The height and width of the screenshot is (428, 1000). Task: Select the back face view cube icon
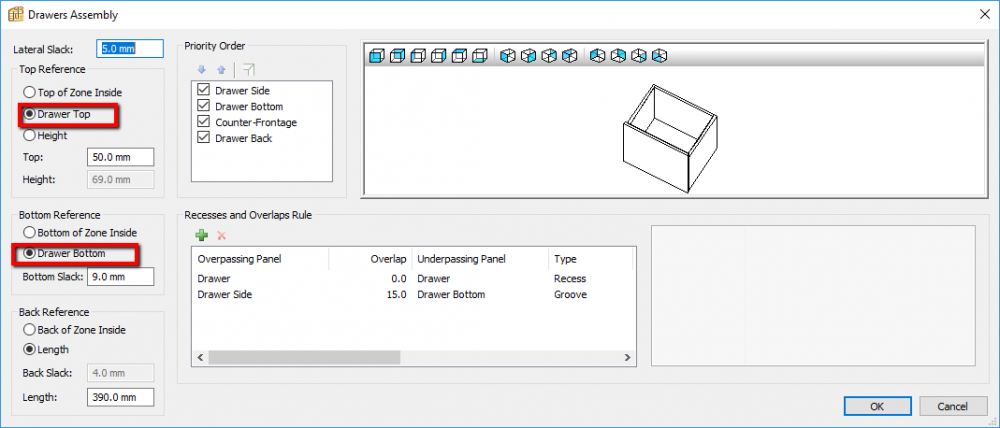397,56
